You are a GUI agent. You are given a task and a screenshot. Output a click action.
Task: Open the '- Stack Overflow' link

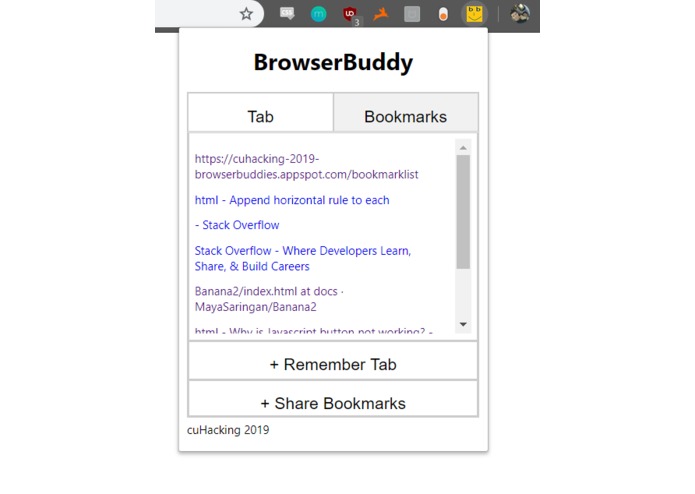pos(237,225)
